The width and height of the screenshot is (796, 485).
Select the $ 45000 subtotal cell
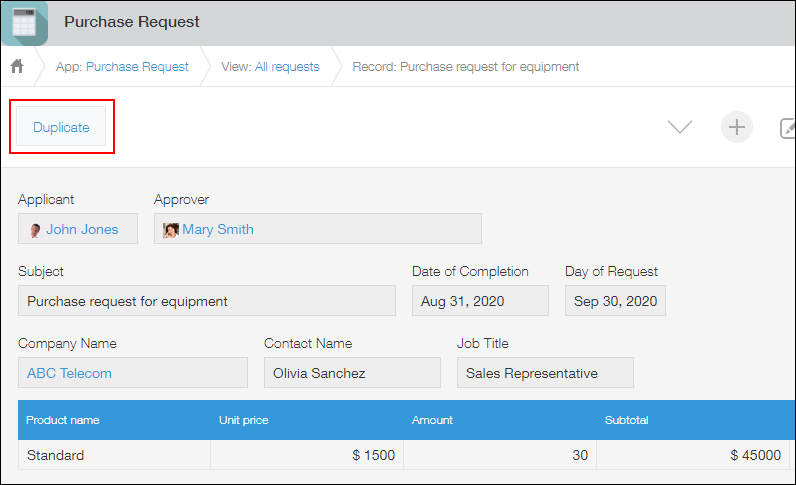click(755, 455)
